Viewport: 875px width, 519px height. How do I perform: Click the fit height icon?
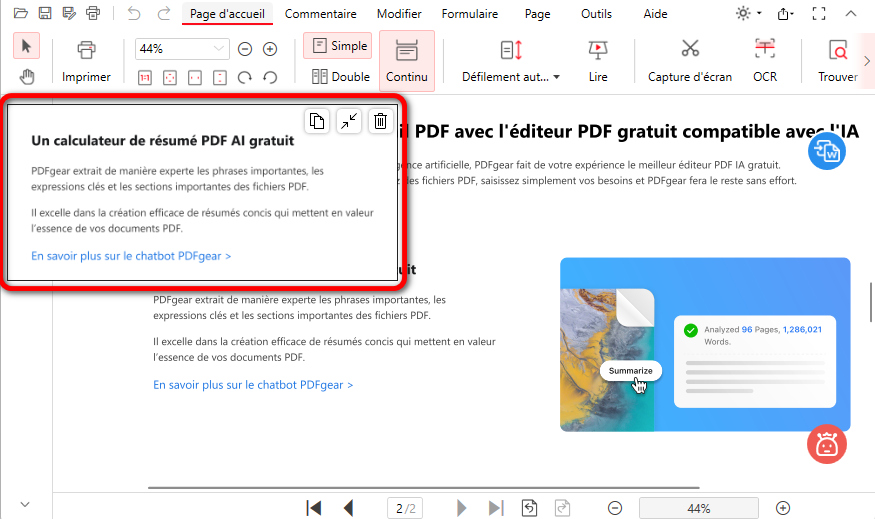pos(220,78)
